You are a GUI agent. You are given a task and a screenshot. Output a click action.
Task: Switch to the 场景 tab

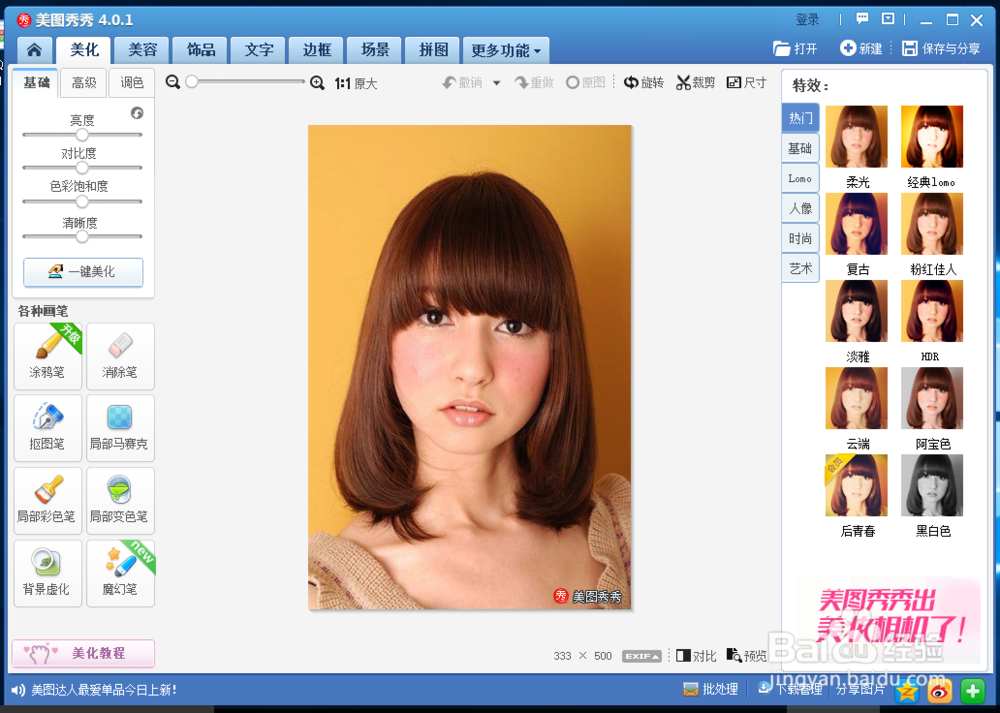pyautogui.click(x=375, y=50)
